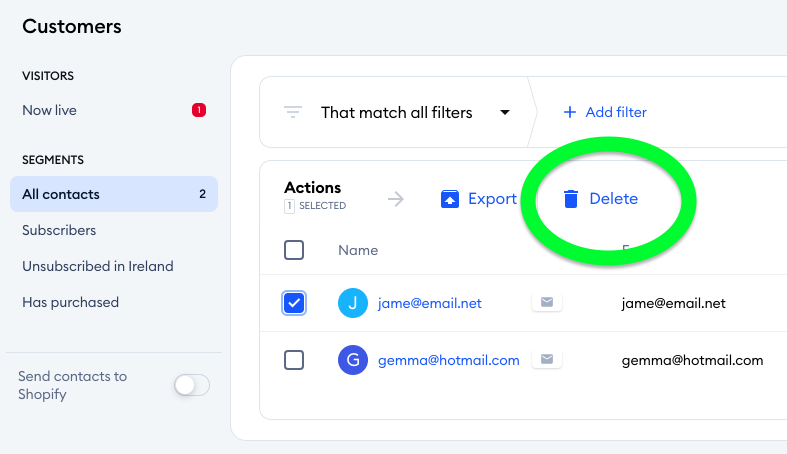Click the plus icon beside Add filter
This screenshot has height=454, width=787.
(x=570, y=112)
